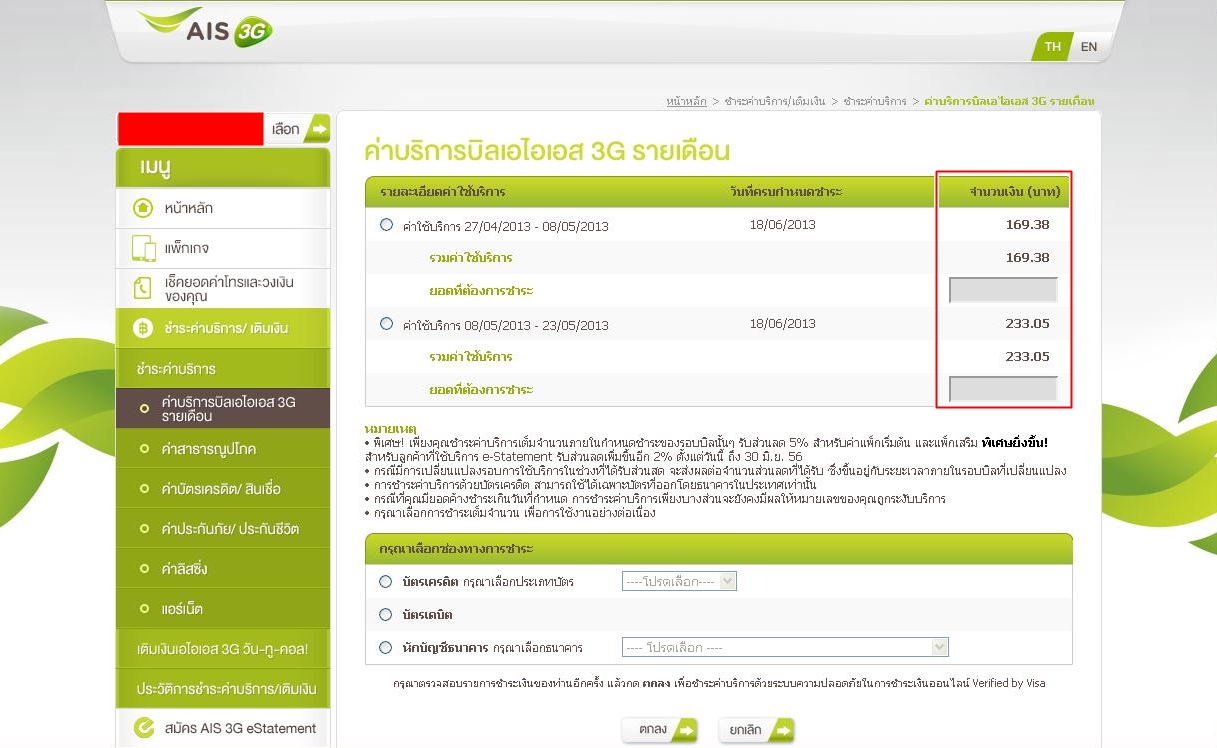Click ชำระค่าบริการ/เติมเงิน breadcrumb
The width and height of the screenshot is (1217, 748).
pos(775,101)
